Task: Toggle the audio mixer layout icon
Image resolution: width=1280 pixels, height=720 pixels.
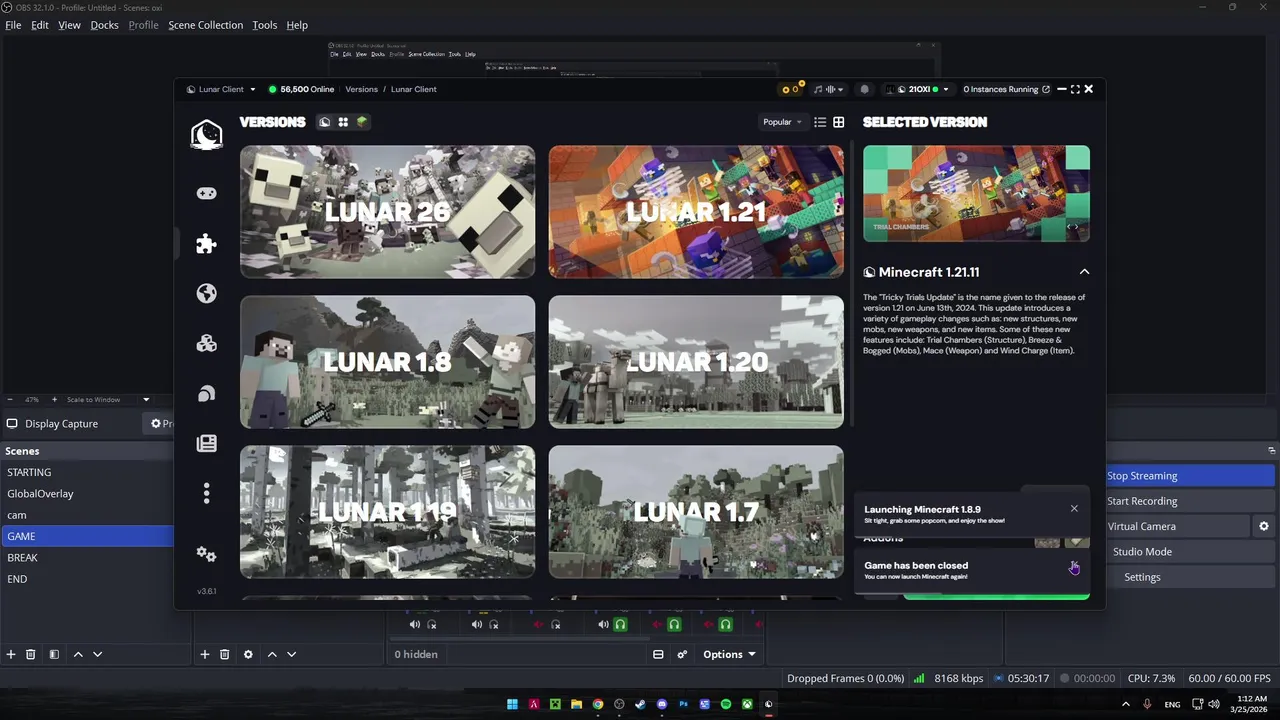Action: 658,654
